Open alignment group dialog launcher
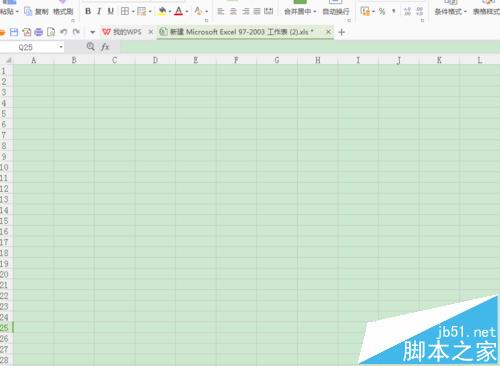The width and height of the screenshot is (500, 366). pos(349,21)
